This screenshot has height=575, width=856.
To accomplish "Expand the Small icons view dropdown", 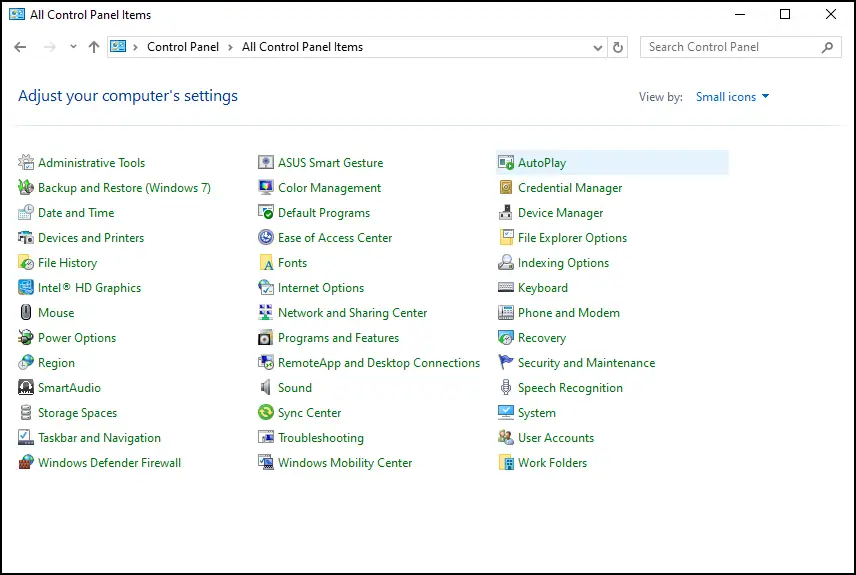I will (x=732, y=97).
